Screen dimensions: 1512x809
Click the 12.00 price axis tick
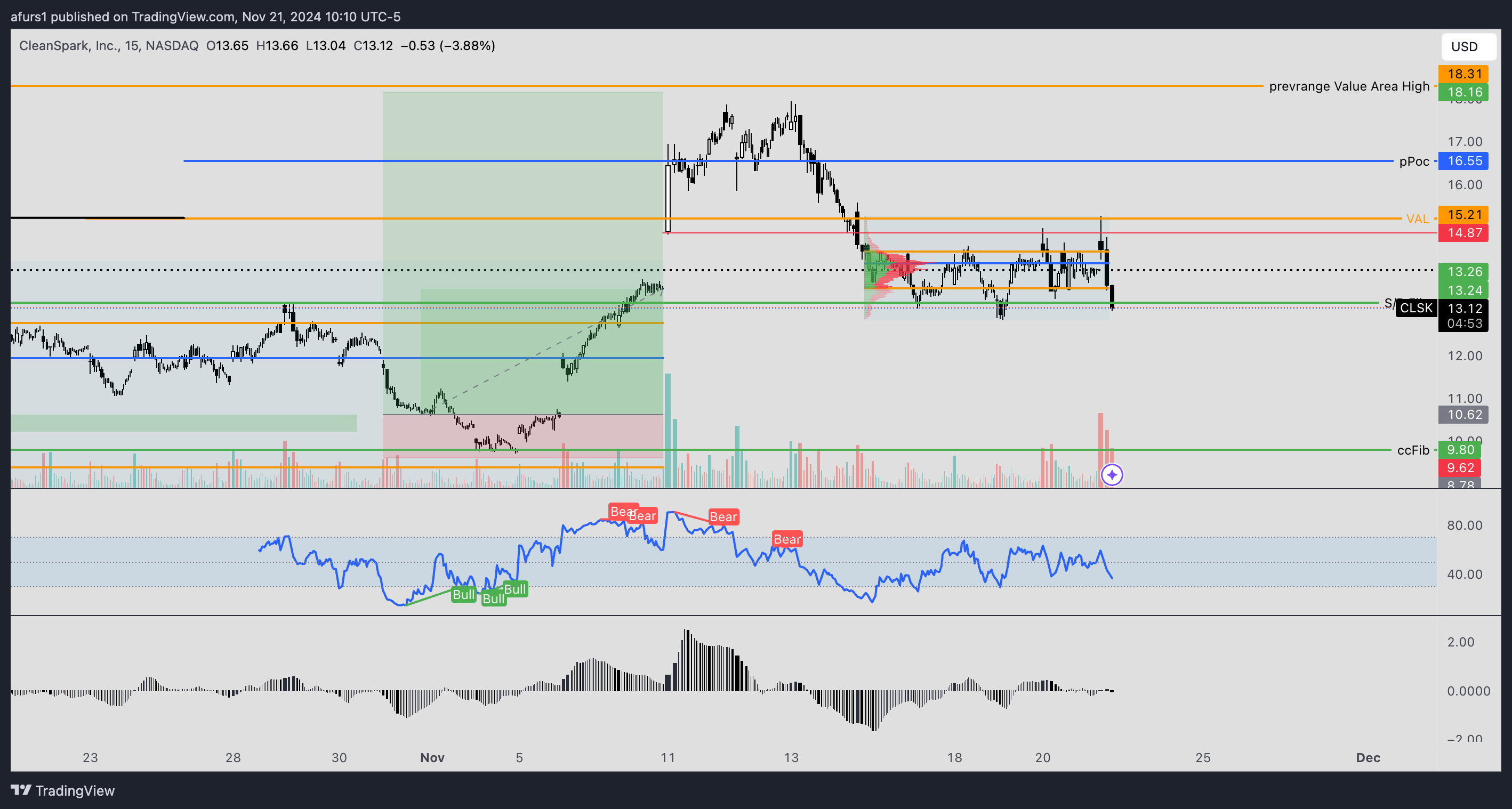pos(1465,356)
